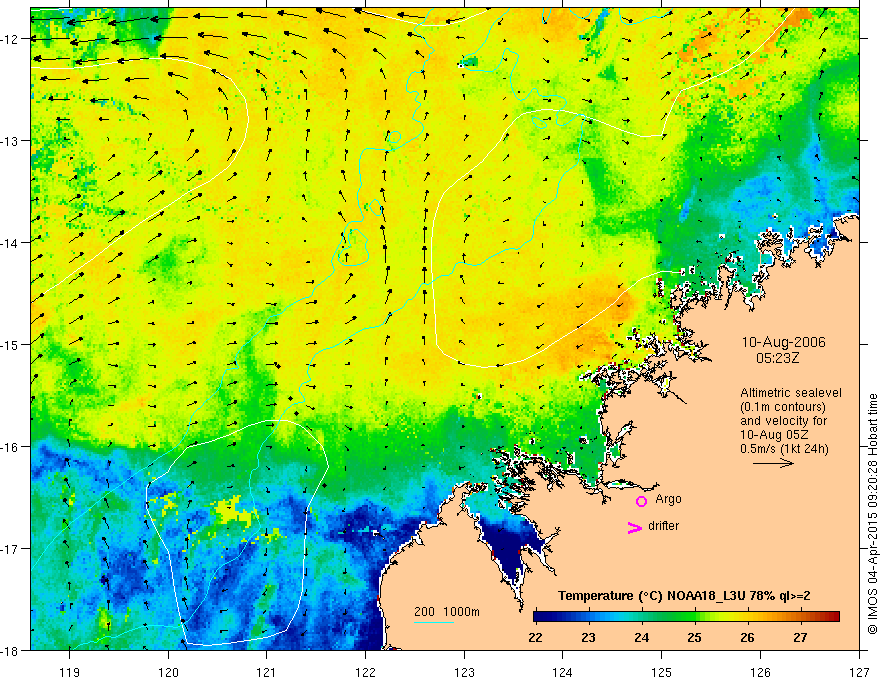The image size is (880, 680).
Task: Click the longitude label 127
Action: point(859,672)
